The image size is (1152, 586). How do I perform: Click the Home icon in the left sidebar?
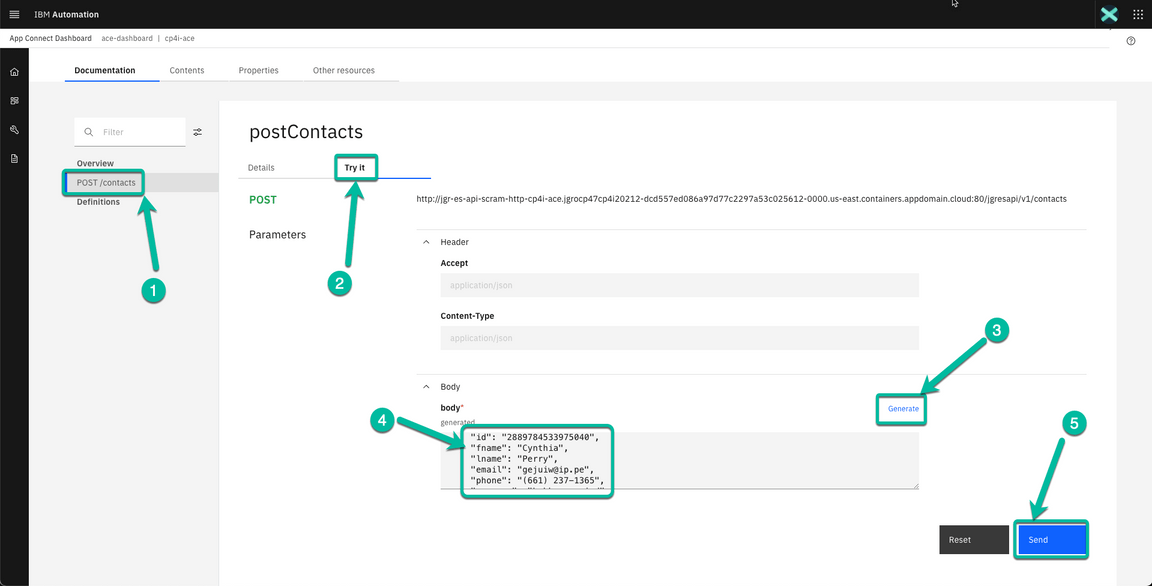point(14,71)
